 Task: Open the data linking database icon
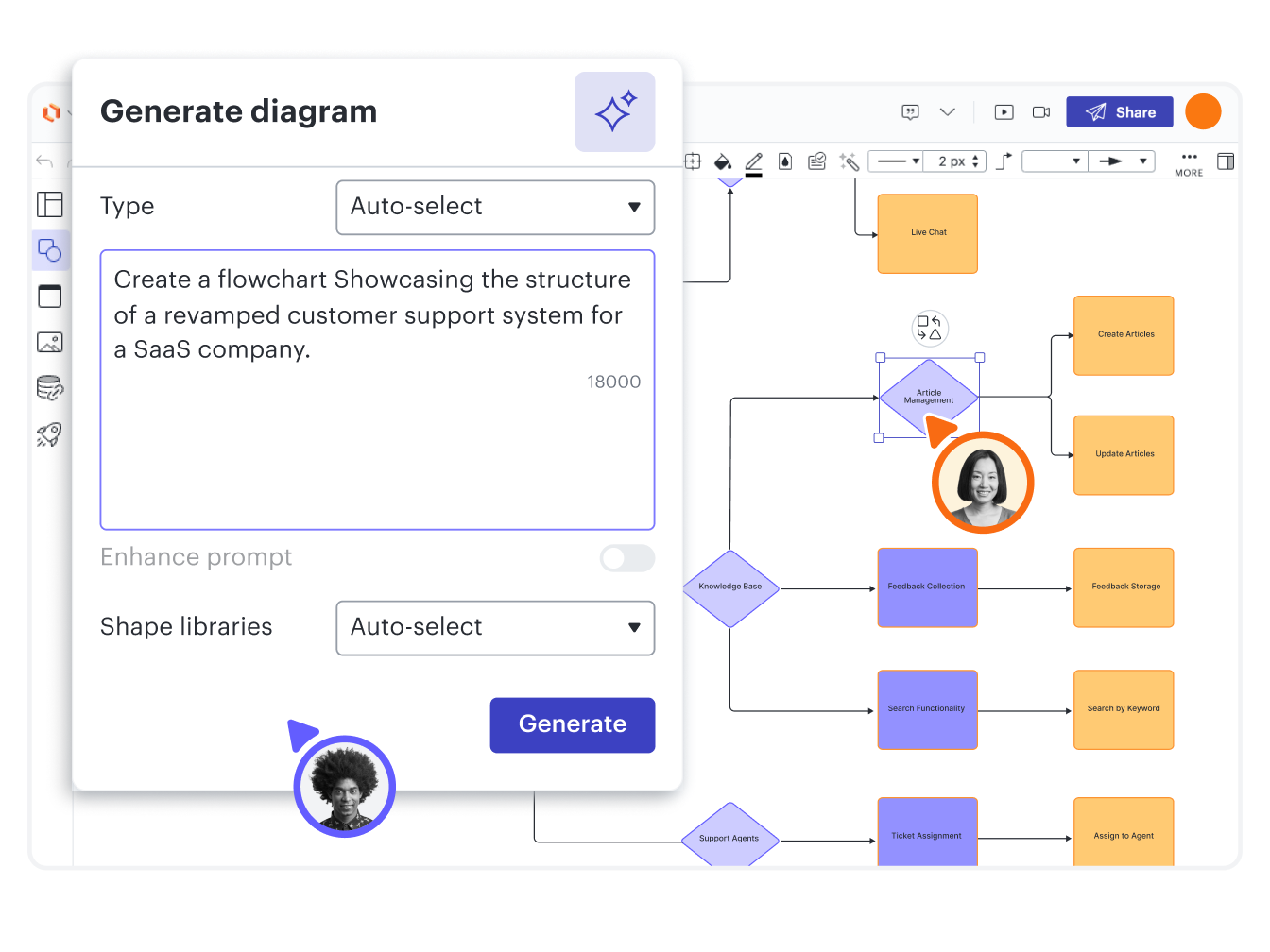pyautogui.click(x=49, y=388)
